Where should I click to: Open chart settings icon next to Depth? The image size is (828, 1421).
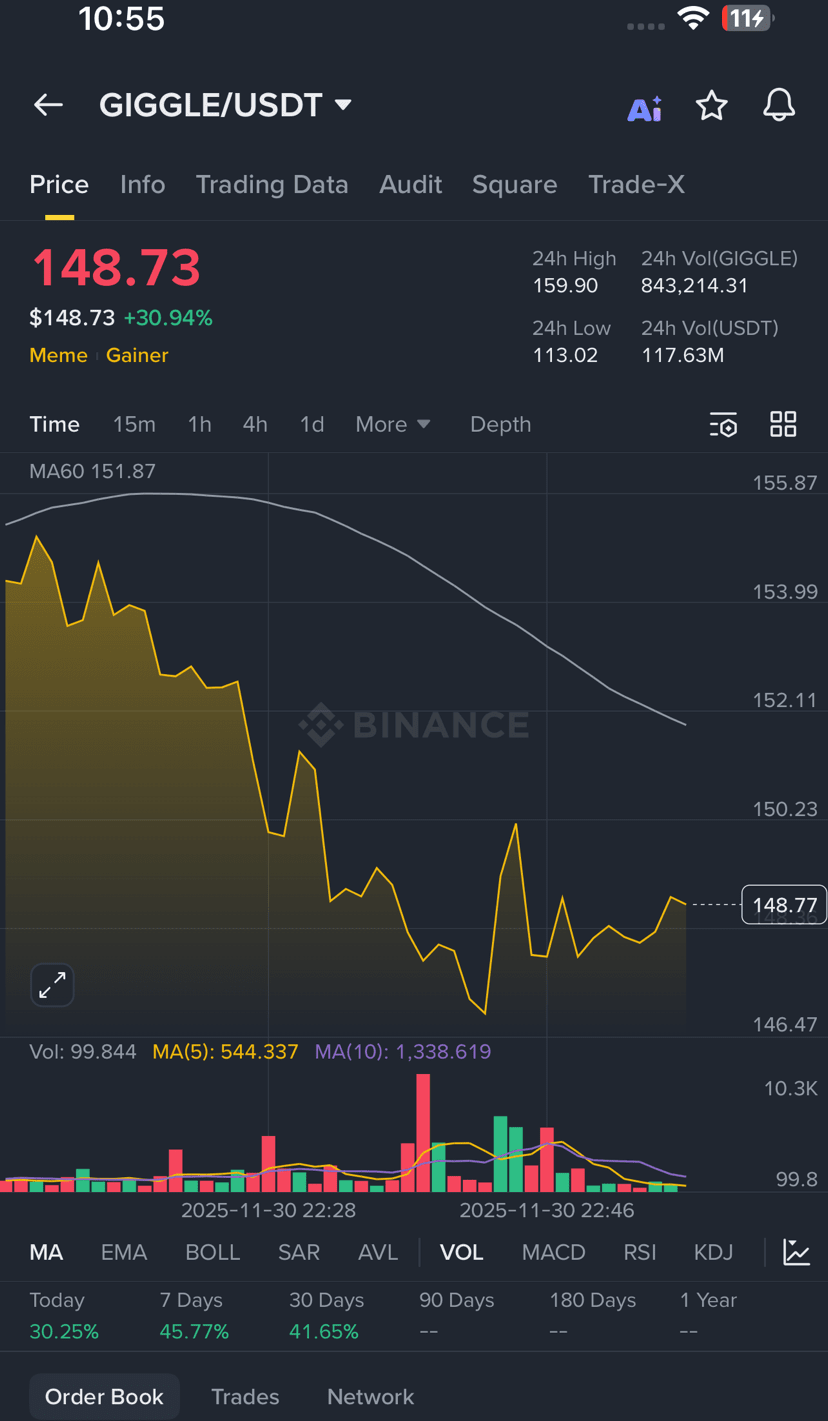coord(723,425)
